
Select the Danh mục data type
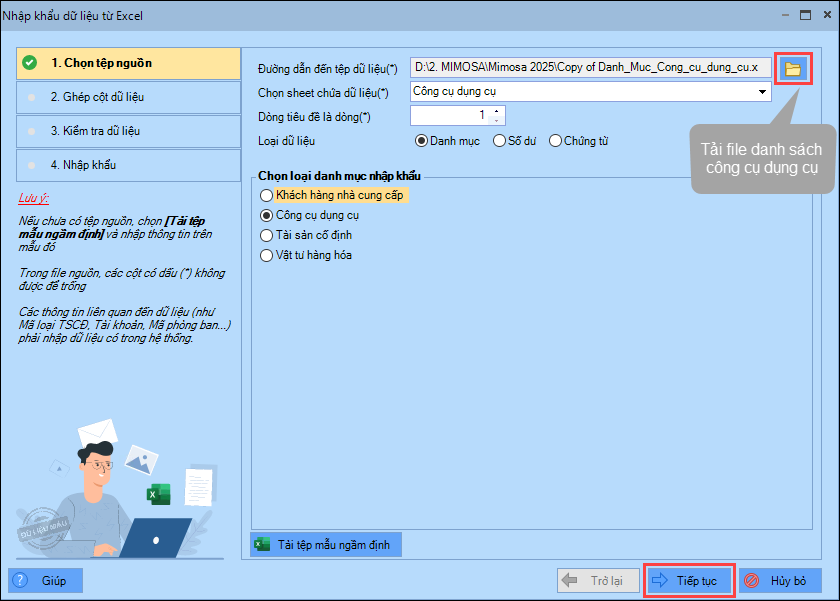[x=447, y=141]
